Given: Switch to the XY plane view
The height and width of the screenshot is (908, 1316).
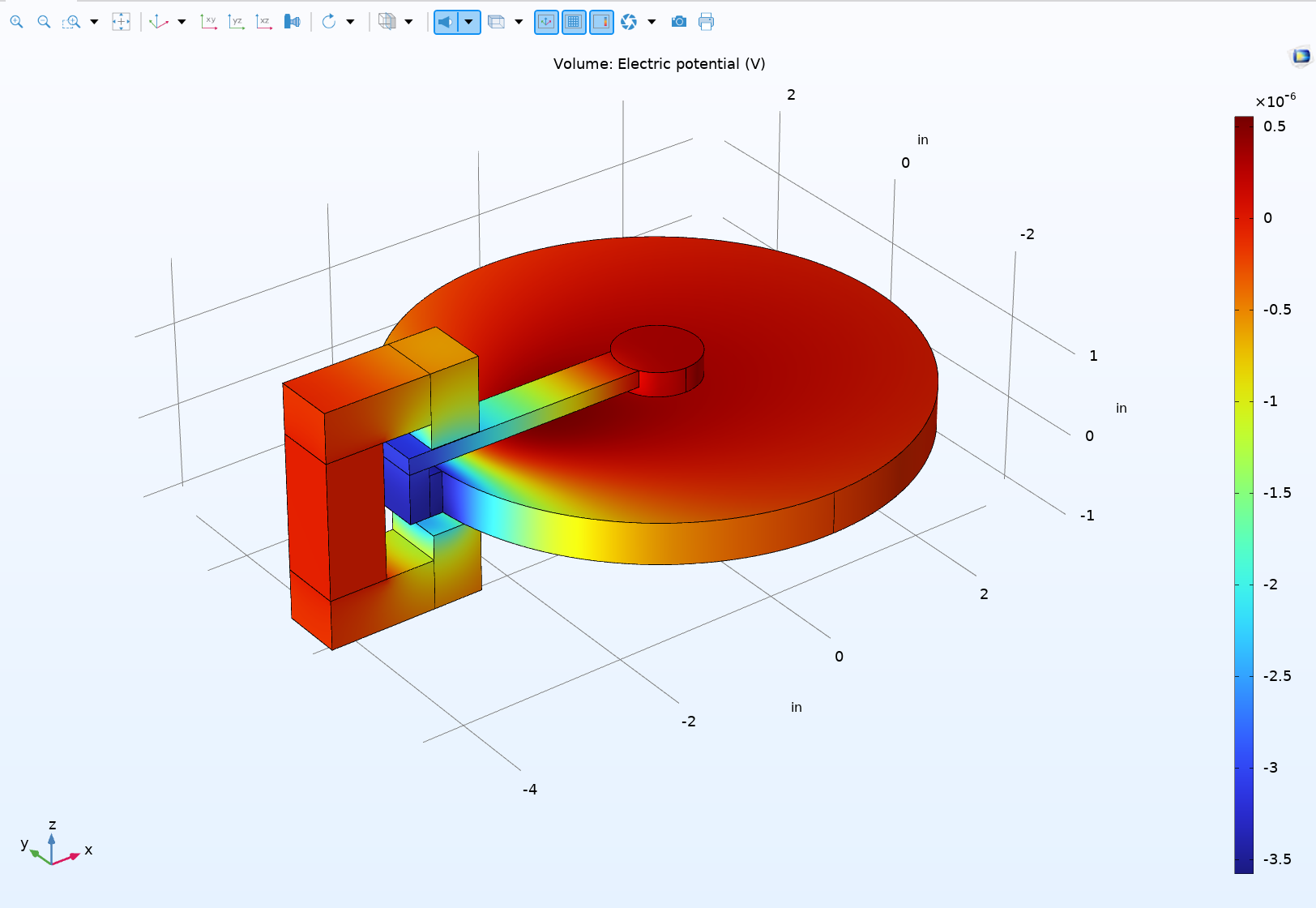Looking at the screenshot, I should click(208, 22).
